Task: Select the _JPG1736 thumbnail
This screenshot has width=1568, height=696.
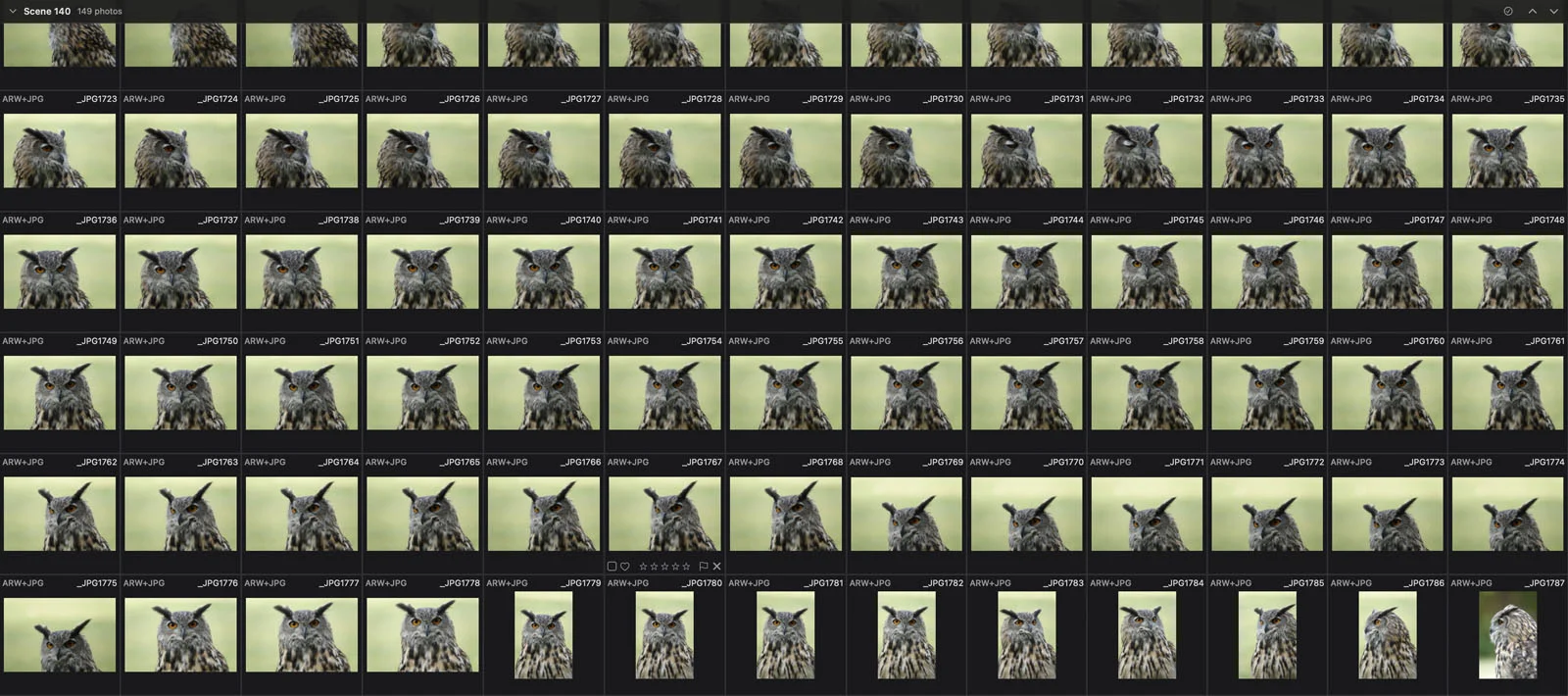Action: (x=60, y=272)
